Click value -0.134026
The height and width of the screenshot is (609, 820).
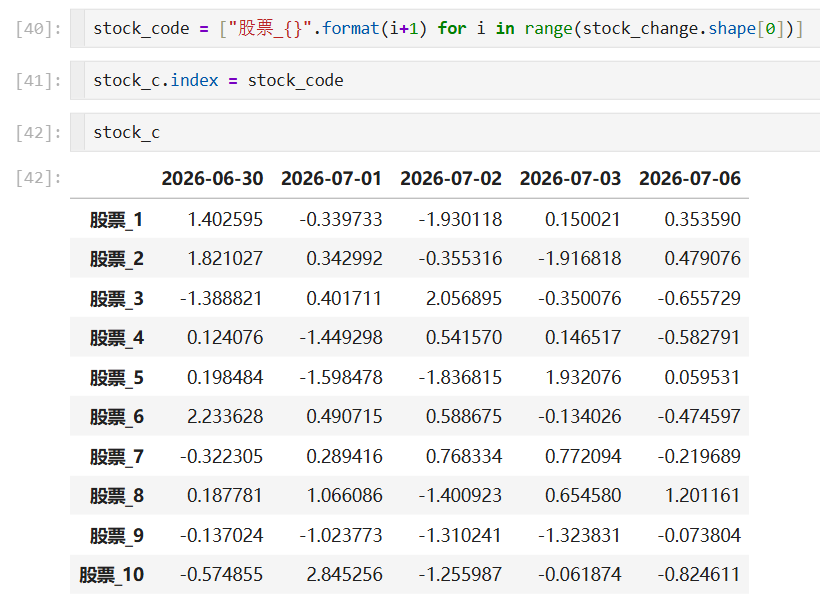(x=579, y=417)
